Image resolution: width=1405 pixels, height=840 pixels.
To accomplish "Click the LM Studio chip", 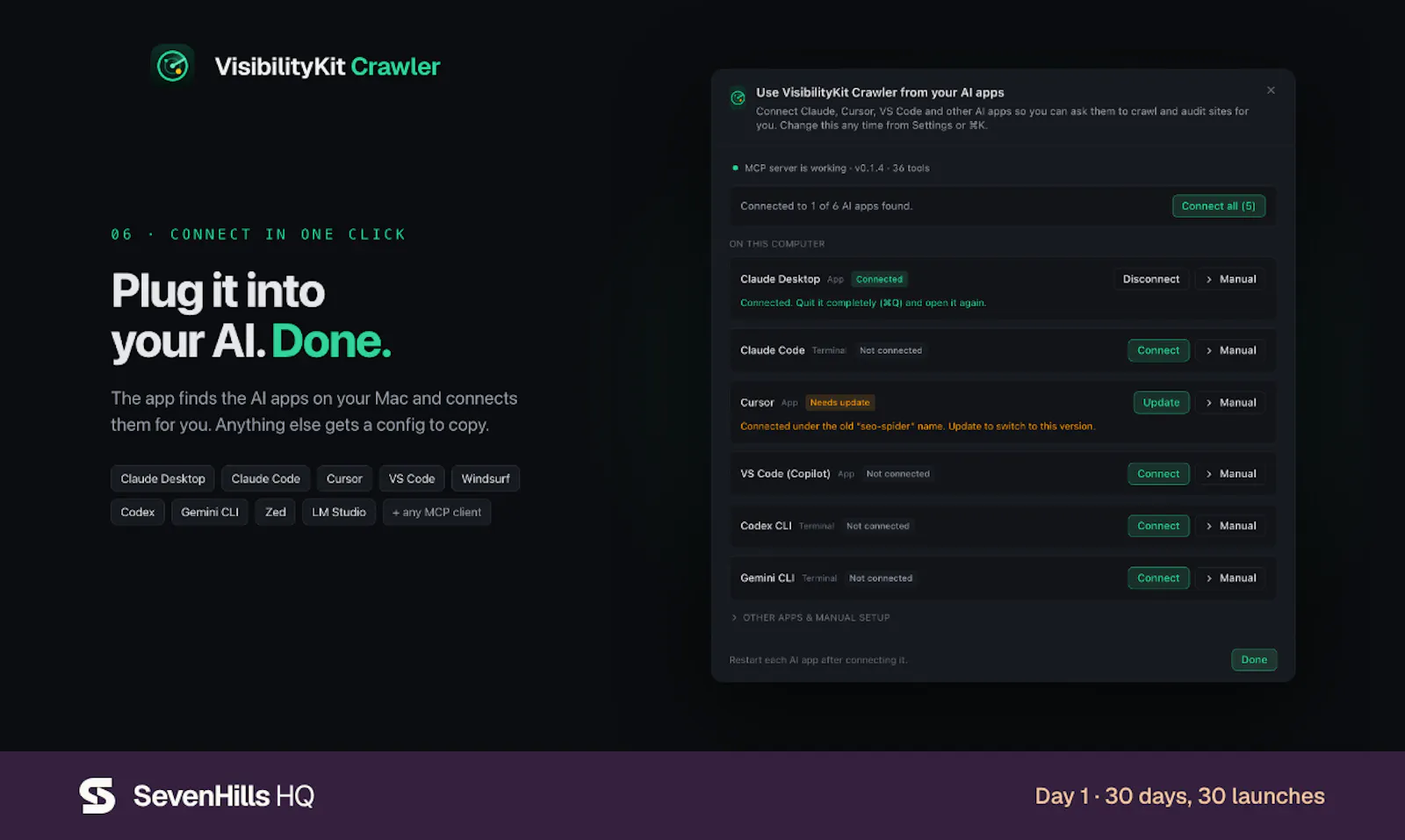I will (x=339, y=512).
